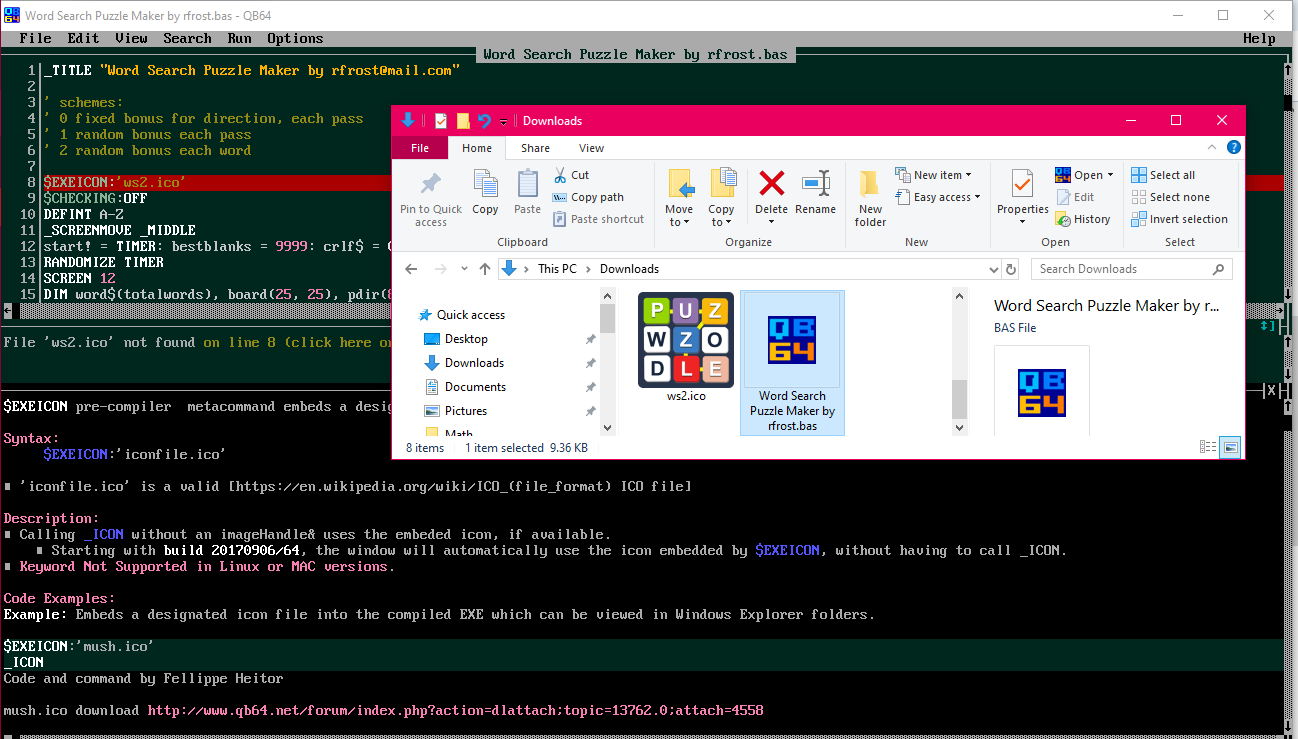Click the Rename icon in Organize group
The height and width of the screenshot is (739, 1298).
tap(816, 183)
